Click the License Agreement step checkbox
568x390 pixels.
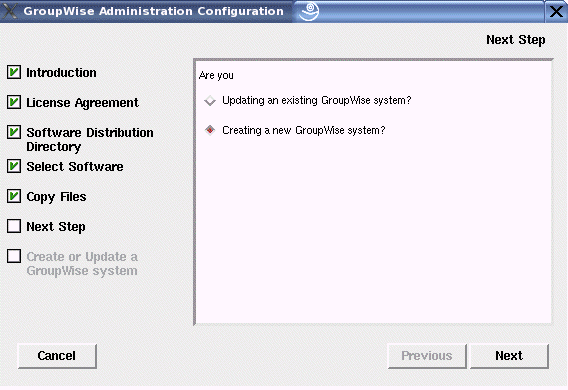click(x=14, y=102)
